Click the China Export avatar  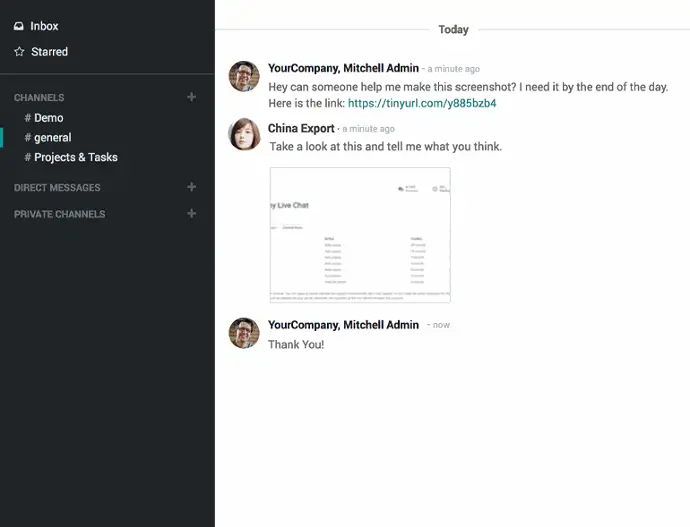(x=244, y=134)
